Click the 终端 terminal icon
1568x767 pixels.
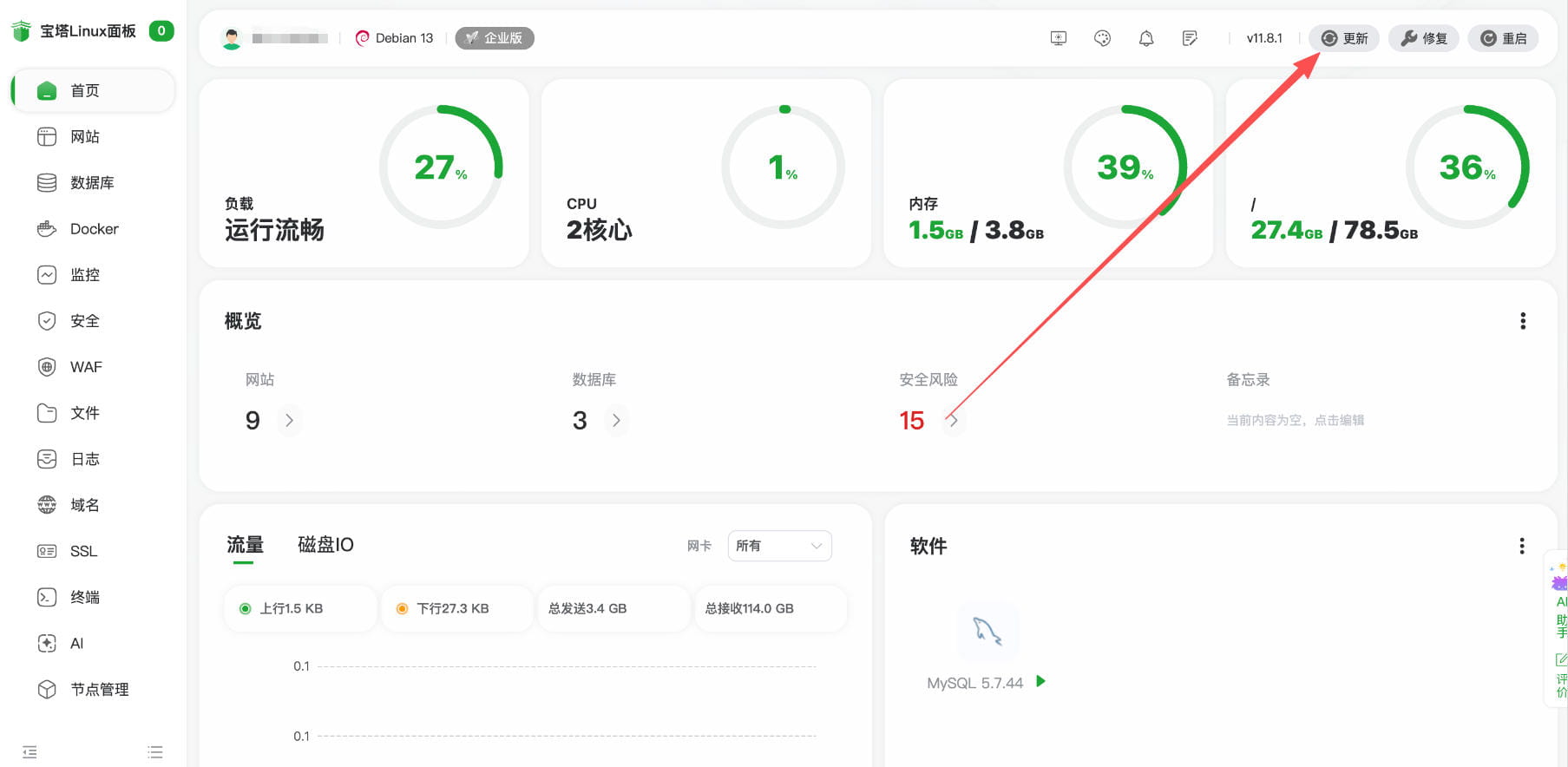47,597
